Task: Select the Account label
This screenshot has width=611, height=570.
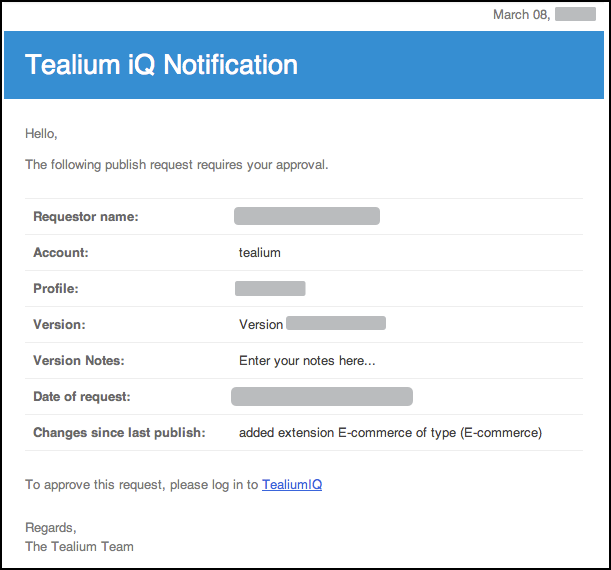Action: point(61,253)
